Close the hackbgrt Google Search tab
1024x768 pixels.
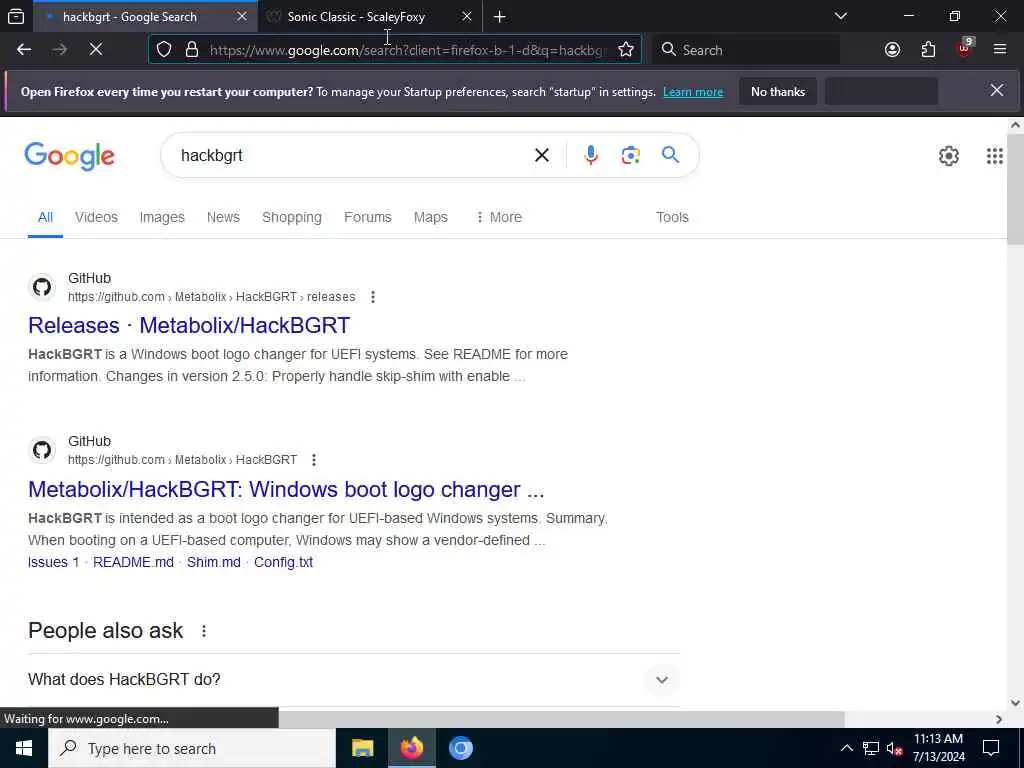(242, 16)
